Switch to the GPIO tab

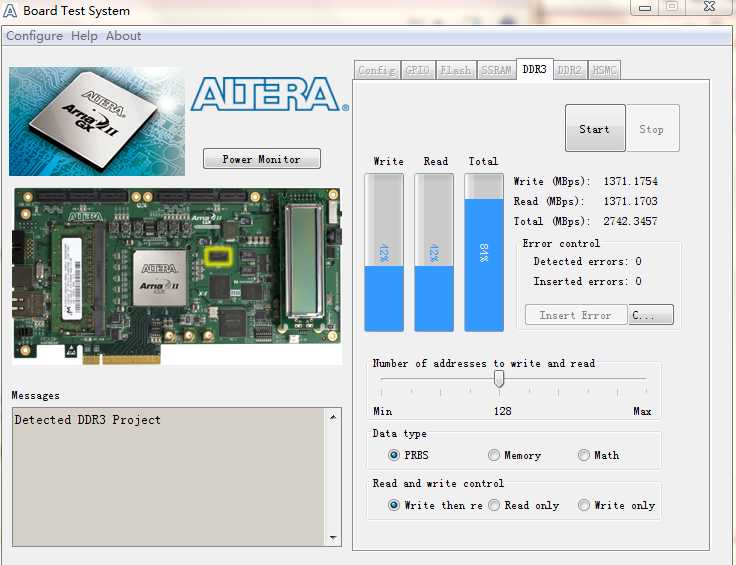pyautogui.click(x=418, y=70)
